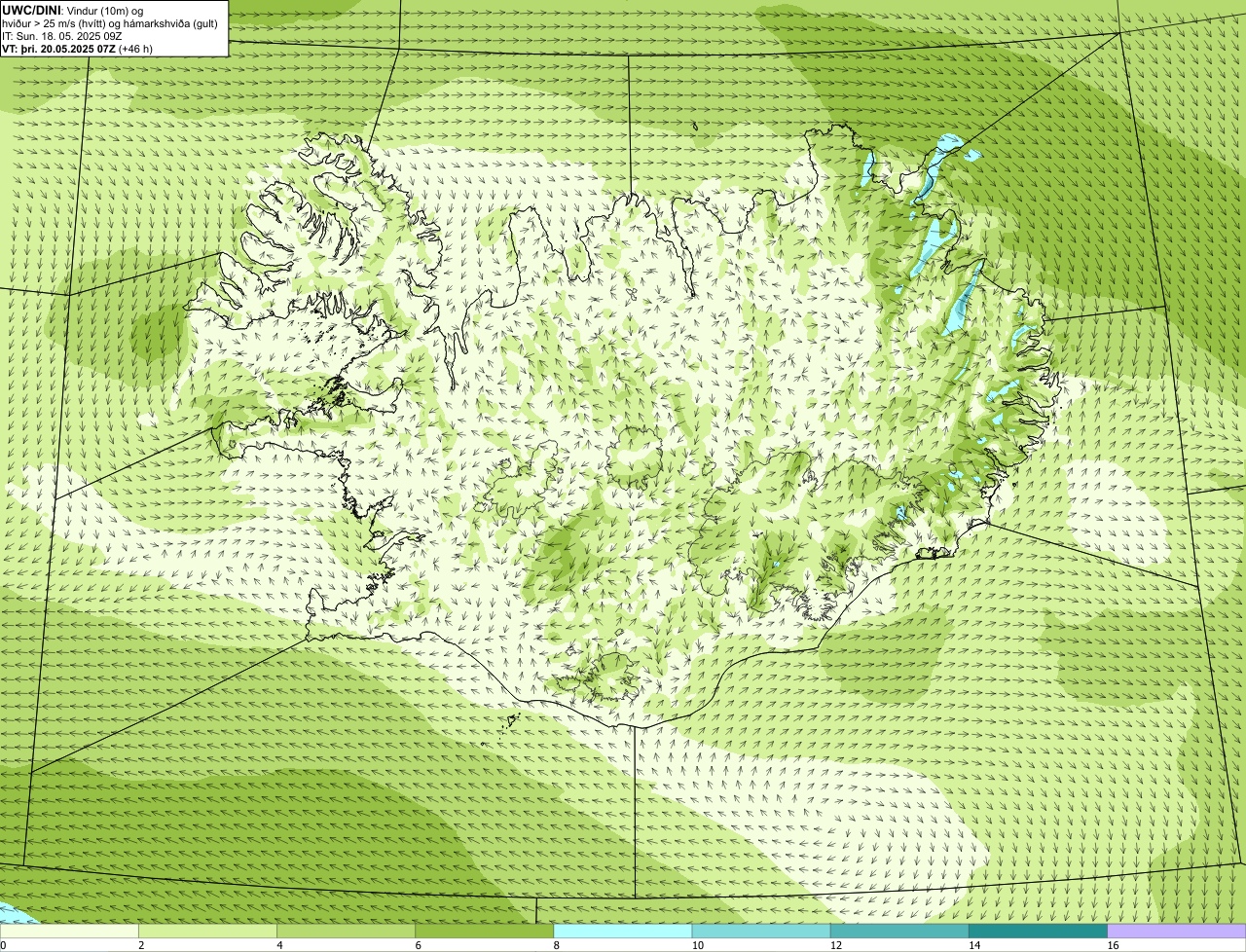
Task: Click the 0–2 m/s pale legend swatch
Action: (x=69, y=932)
